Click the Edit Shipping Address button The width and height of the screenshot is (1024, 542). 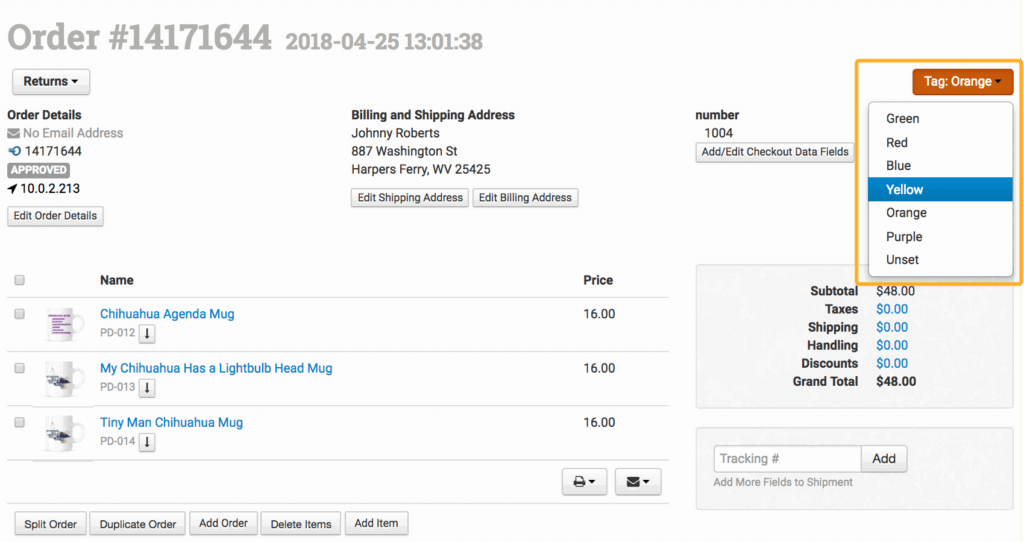410,197
